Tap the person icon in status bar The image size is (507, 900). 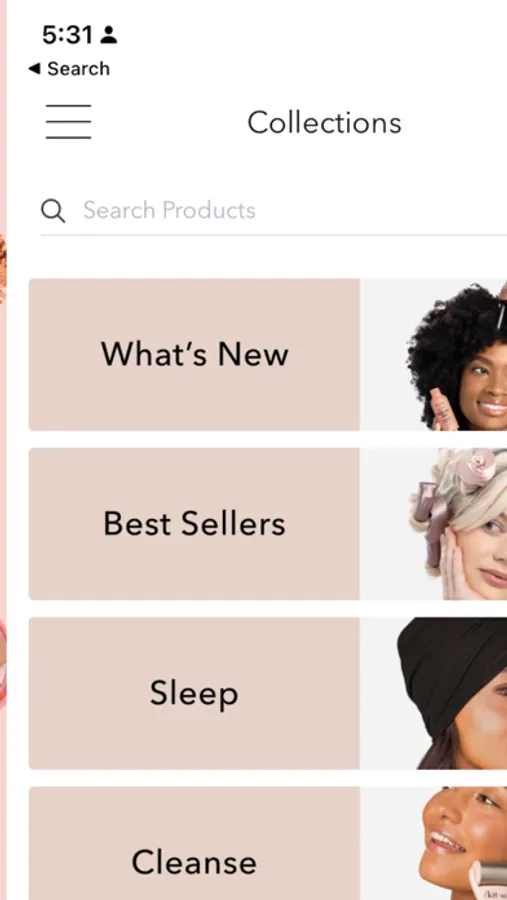pos(109,35)
